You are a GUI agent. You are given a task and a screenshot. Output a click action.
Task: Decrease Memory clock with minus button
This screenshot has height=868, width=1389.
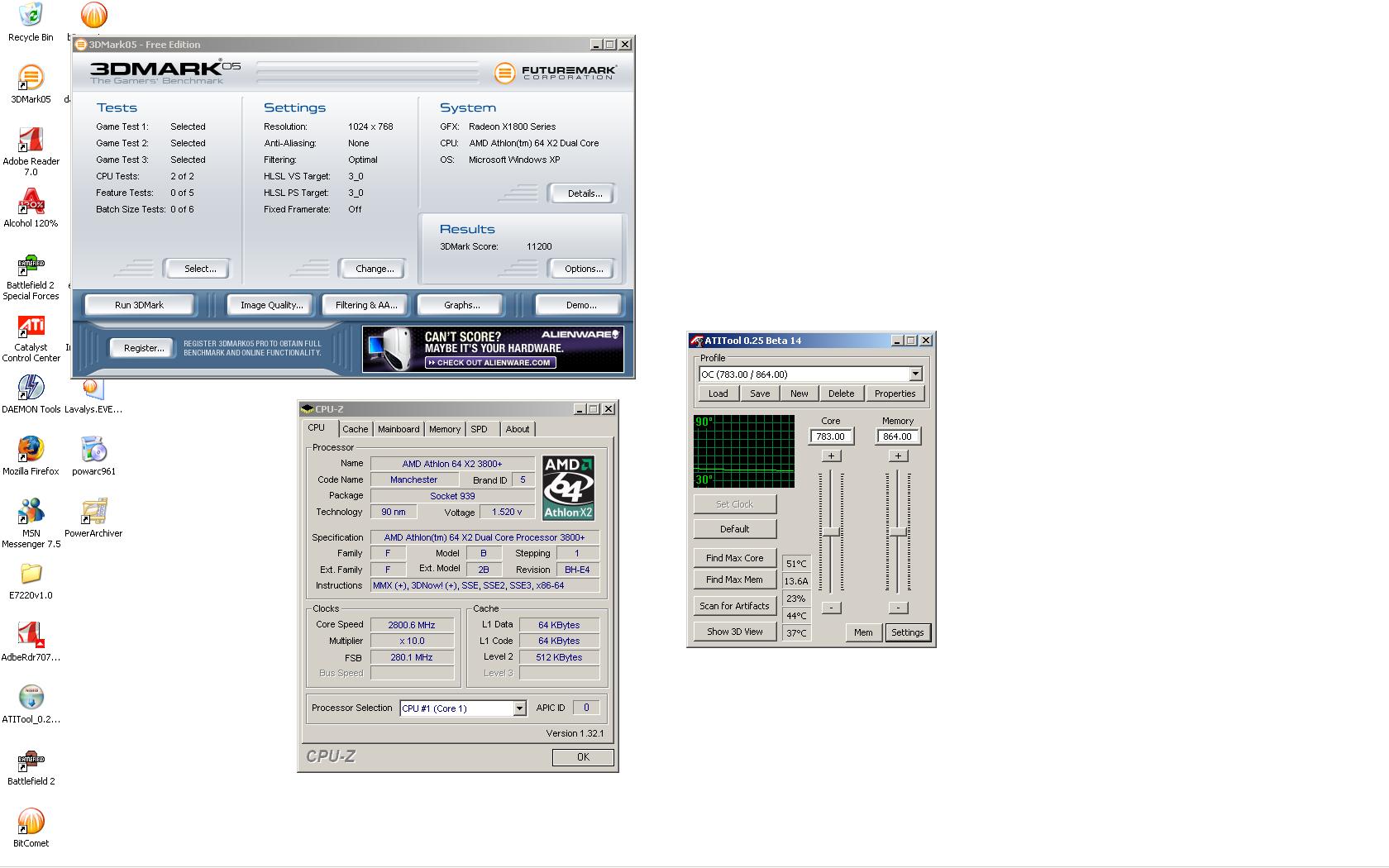point(898,608)
